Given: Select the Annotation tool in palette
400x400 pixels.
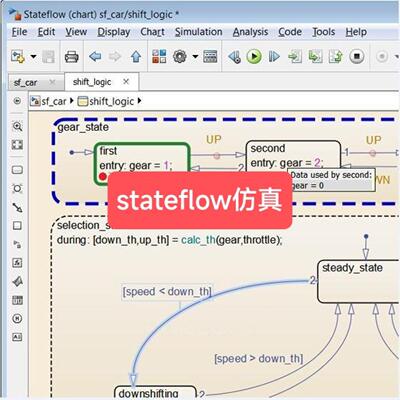Looking at the screenshot, I should [17, 337].
